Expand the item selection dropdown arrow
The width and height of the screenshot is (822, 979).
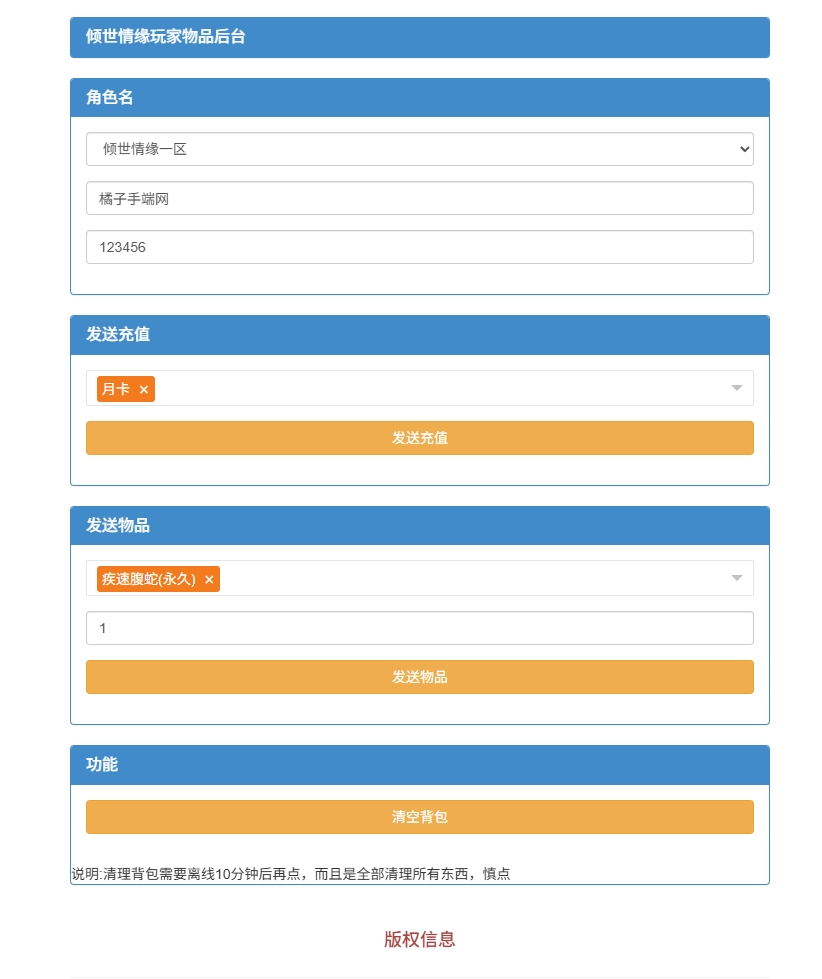pos(736,578)
